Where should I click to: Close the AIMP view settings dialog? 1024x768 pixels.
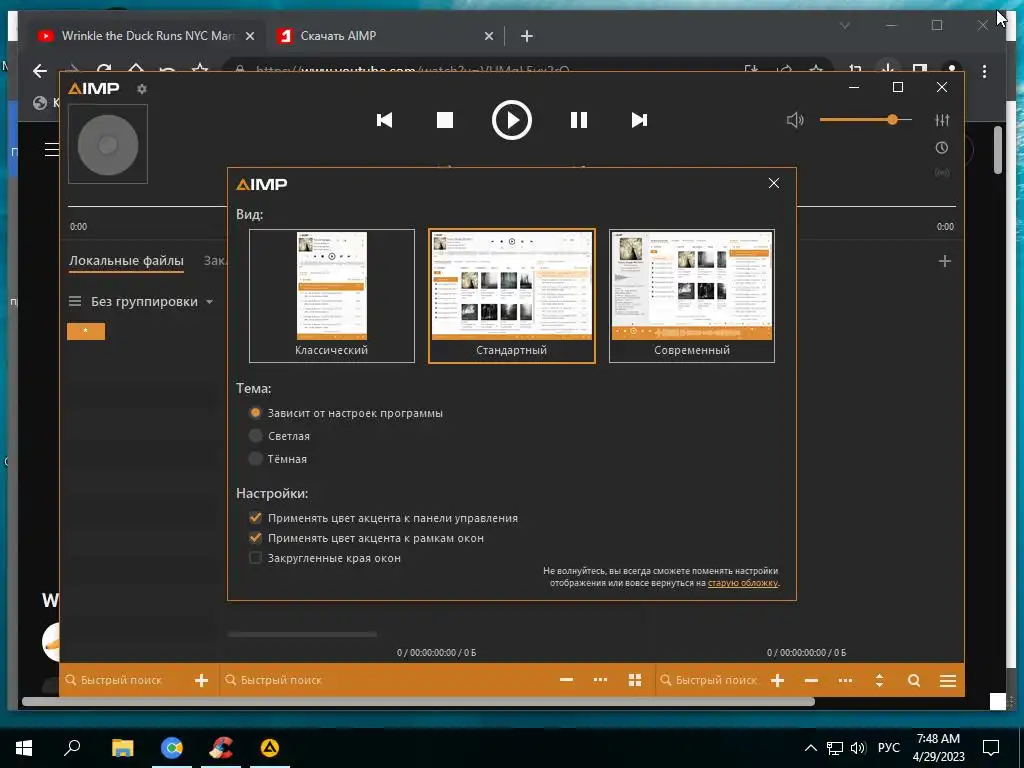point(774,184)
